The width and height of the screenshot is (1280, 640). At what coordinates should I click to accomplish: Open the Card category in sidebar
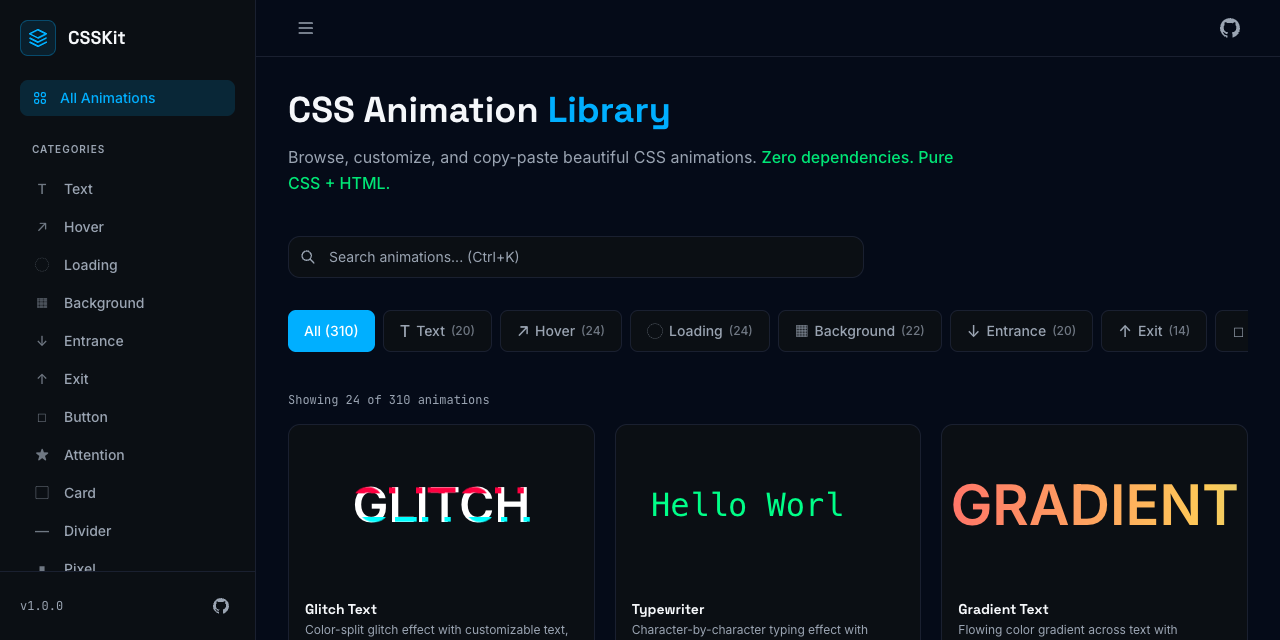127,493
